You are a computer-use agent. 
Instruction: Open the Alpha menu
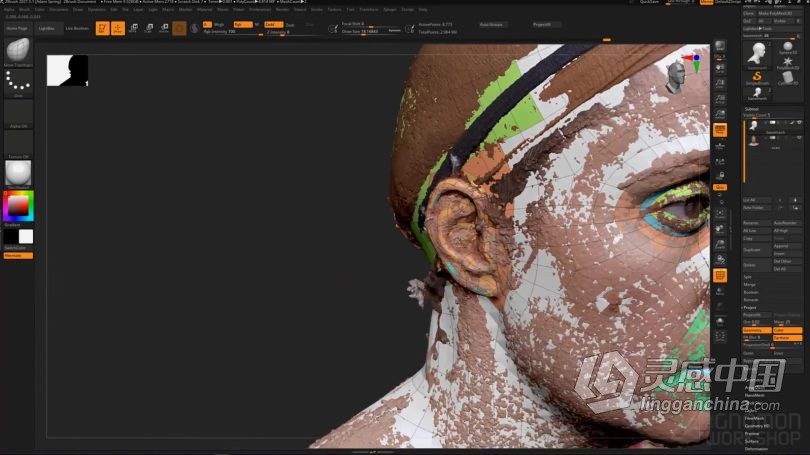9,9
